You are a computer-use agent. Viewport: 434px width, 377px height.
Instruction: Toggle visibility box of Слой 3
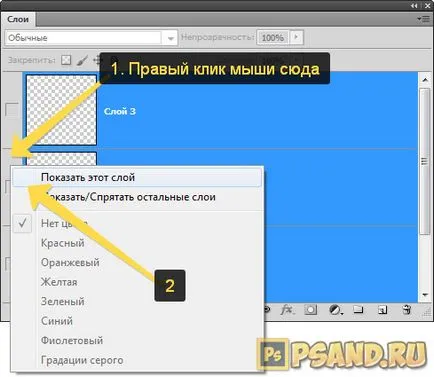click(x=12, y=110)
